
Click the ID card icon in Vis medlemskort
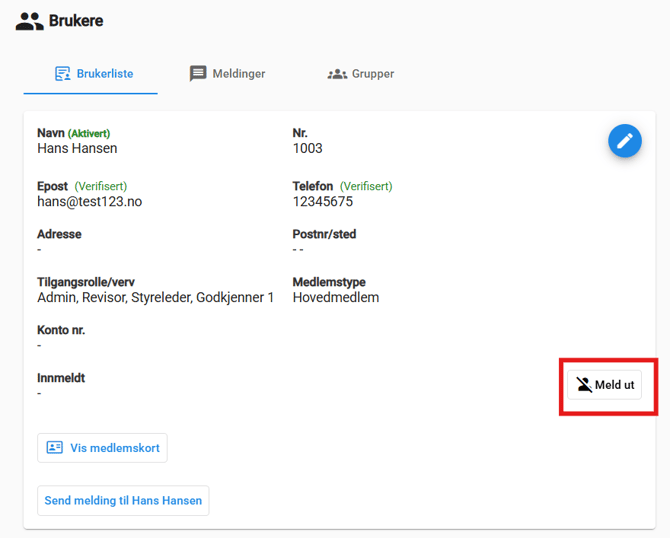55,448
